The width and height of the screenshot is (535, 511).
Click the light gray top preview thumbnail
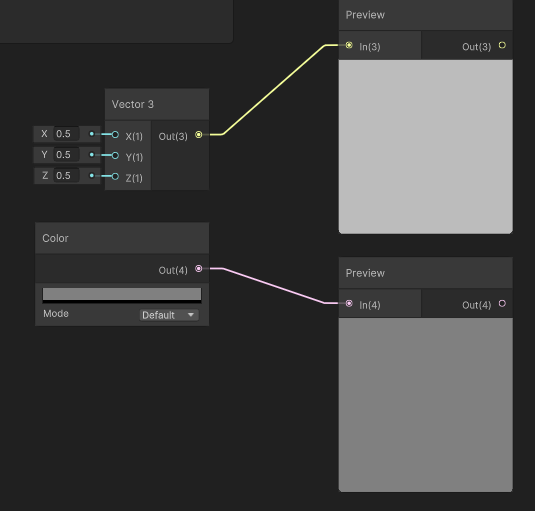pos(425,147)
